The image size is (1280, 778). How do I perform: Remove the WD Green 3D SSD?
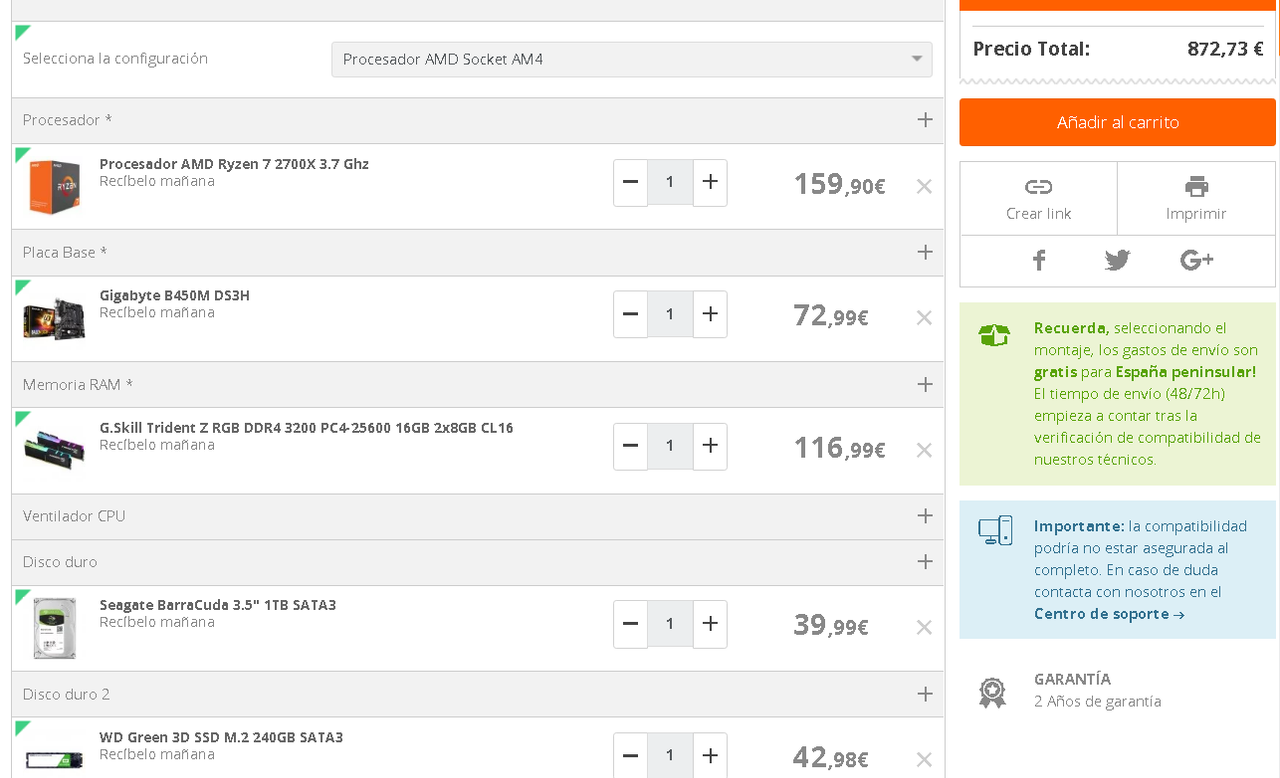tap(924, 759)
